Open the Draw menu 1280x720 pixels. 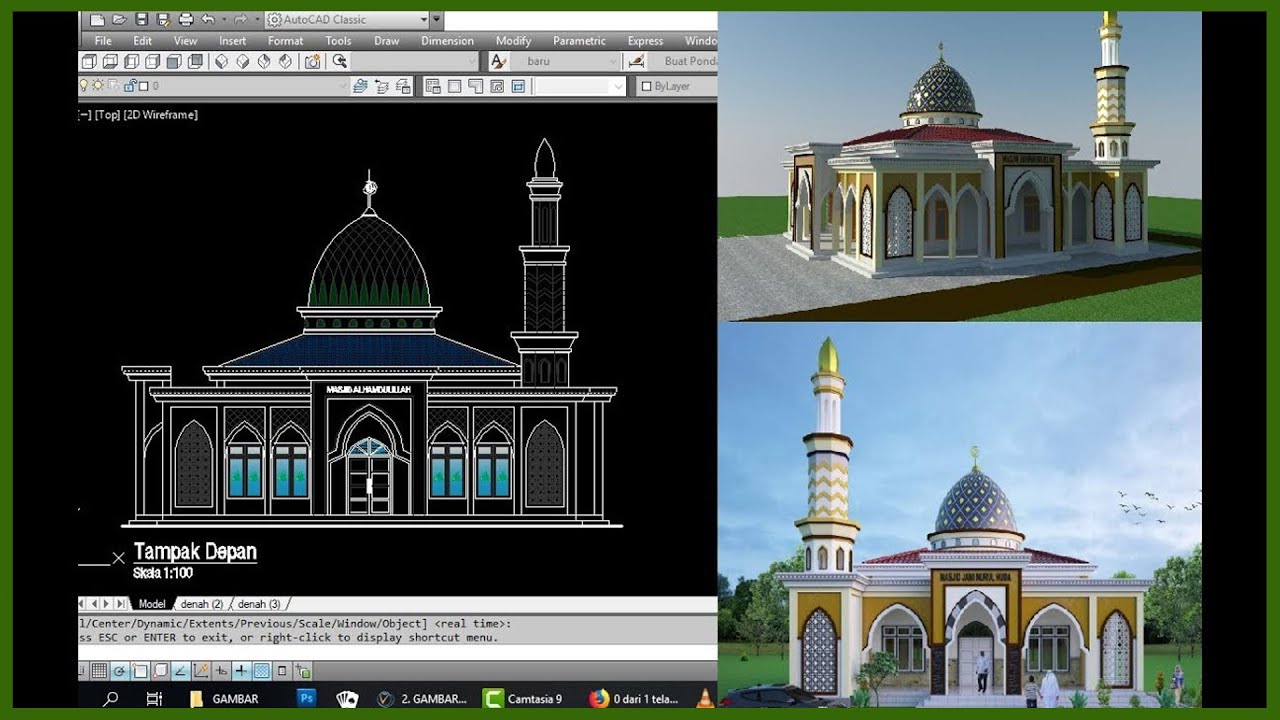386,41
